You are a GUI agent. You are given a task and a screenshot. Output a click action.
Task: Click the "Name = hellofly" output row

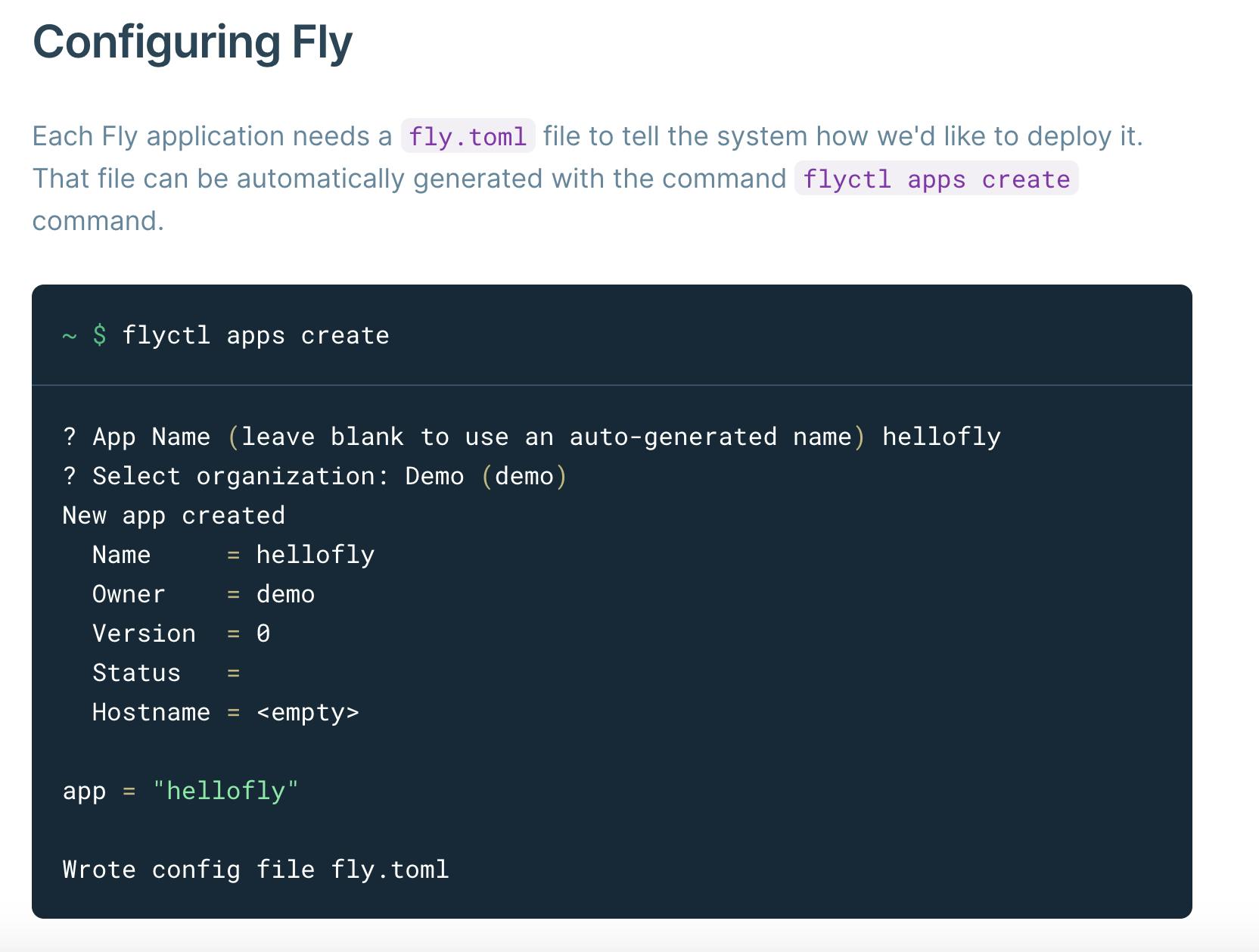coord(234,555)
